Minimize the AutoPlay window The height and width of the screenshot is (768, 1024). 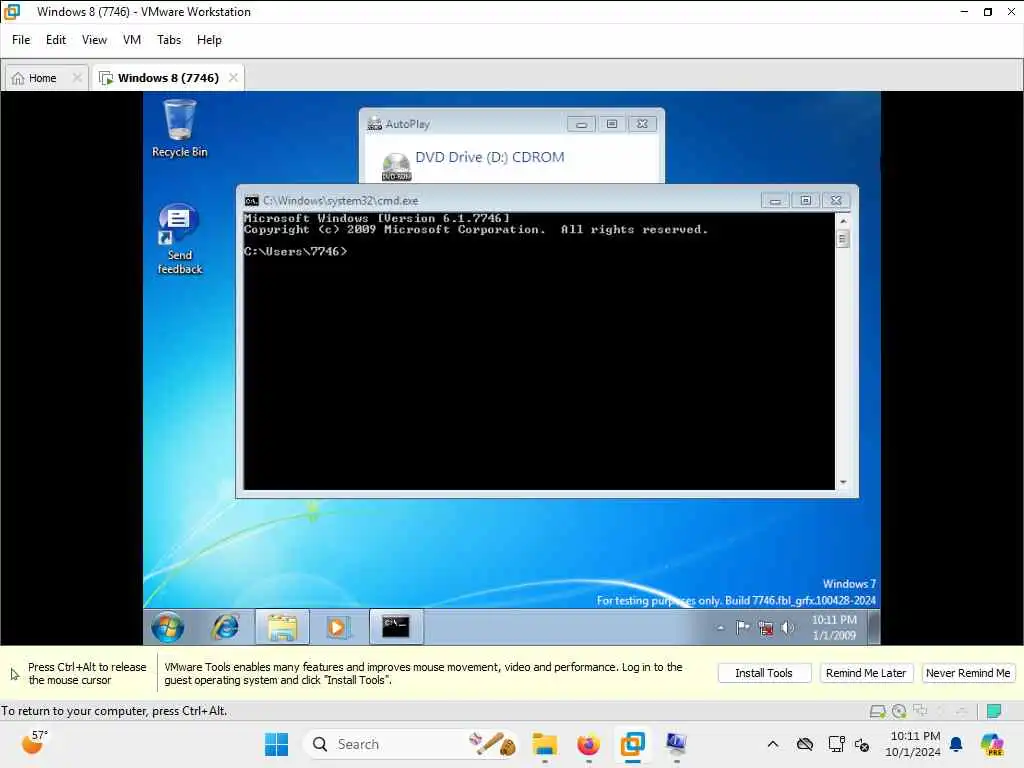coord(581,124)
